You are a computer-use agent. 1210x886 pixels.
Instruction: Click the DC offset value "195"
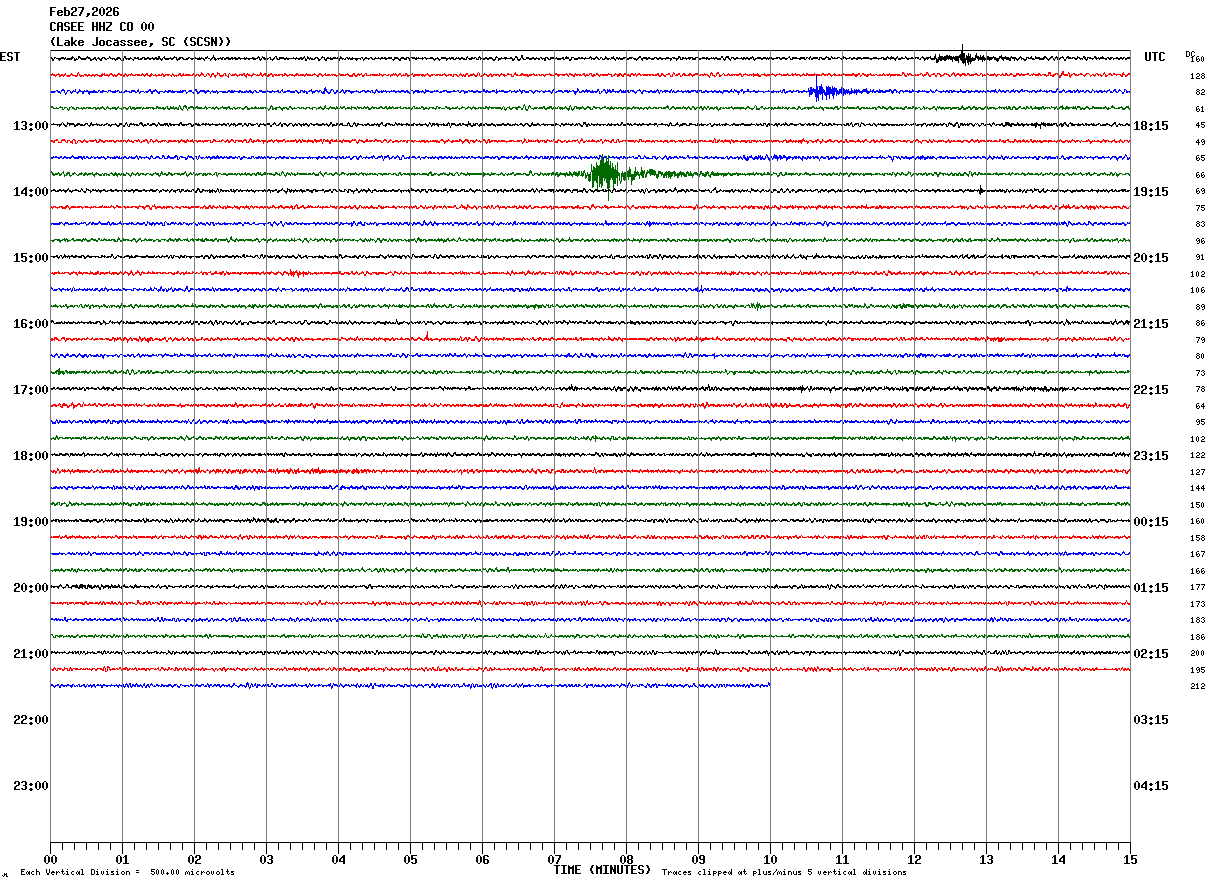(1197, 670)
